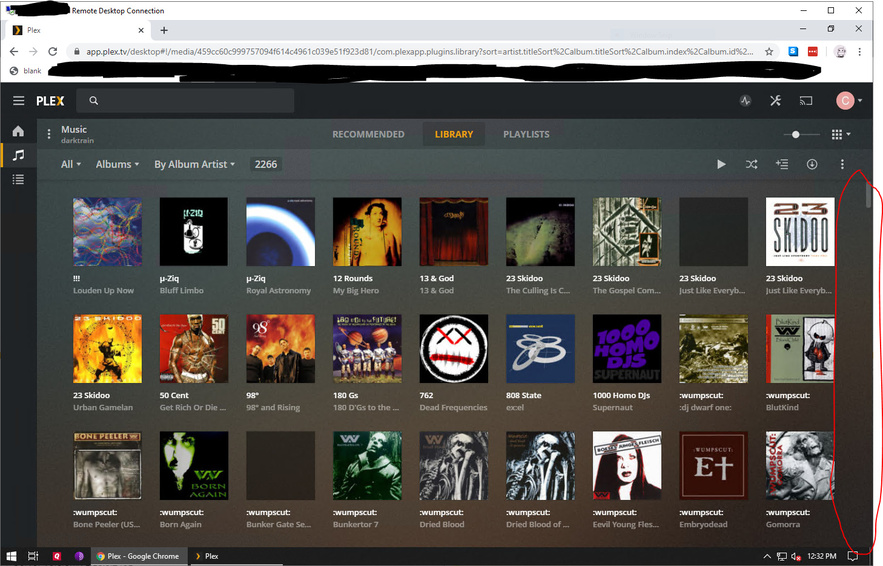Open Chrome three-dot menu
883x566 pixels.
(859, 51)
